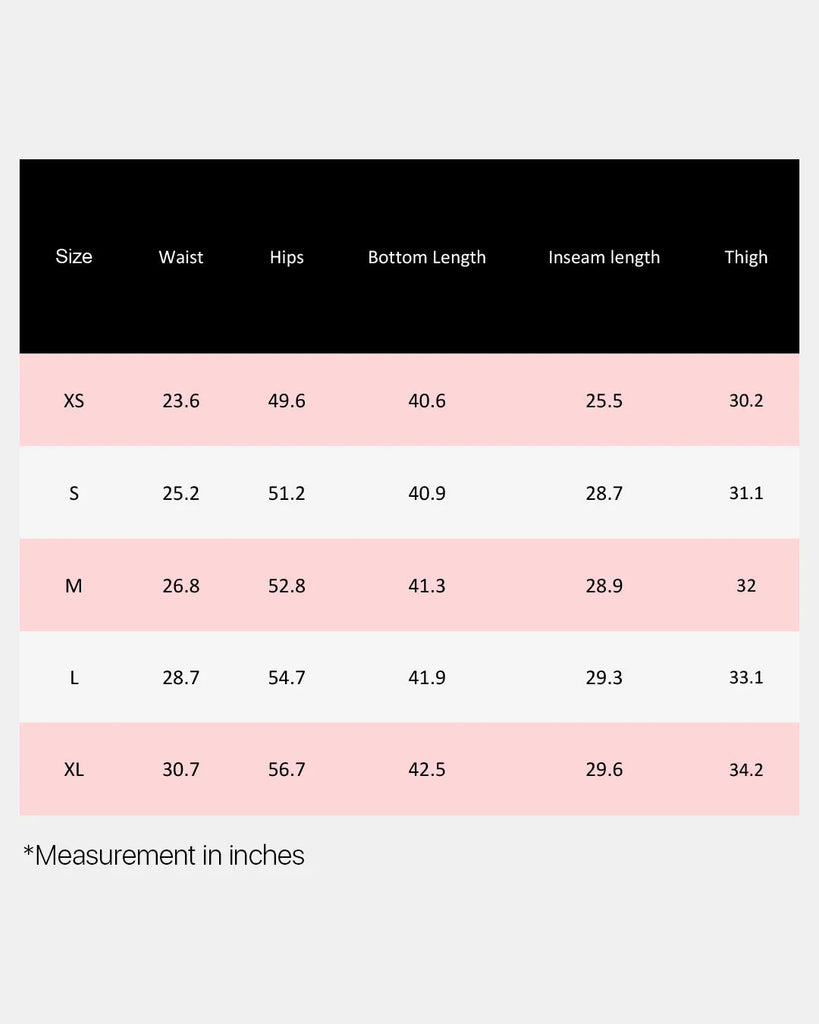Click the M bottom length value 41.3
This screenshot has height=1024, width=819.
427,586
